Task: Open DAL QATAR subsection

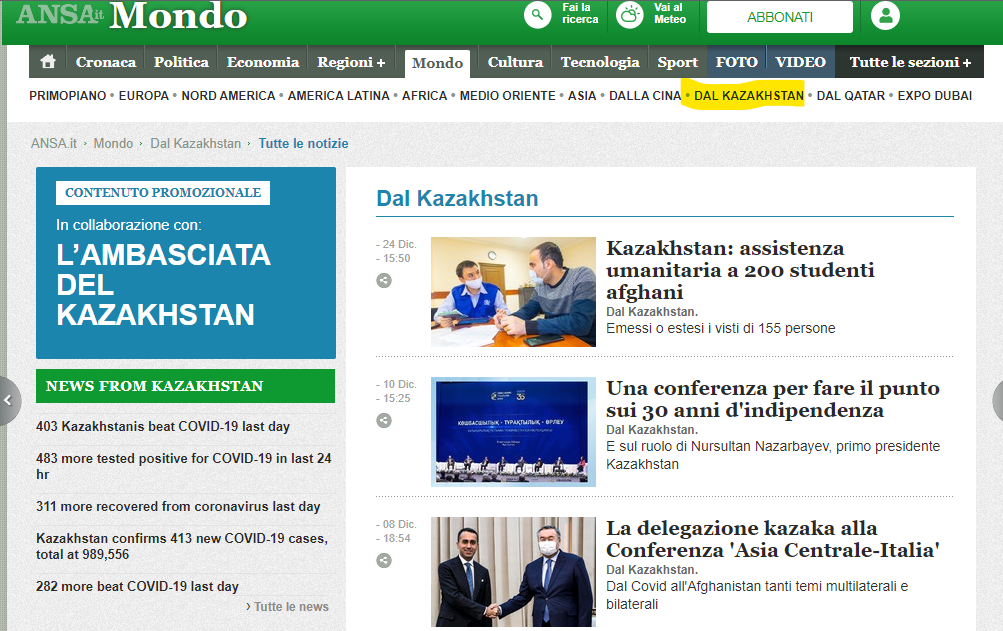Action: [x=851, y=96]
